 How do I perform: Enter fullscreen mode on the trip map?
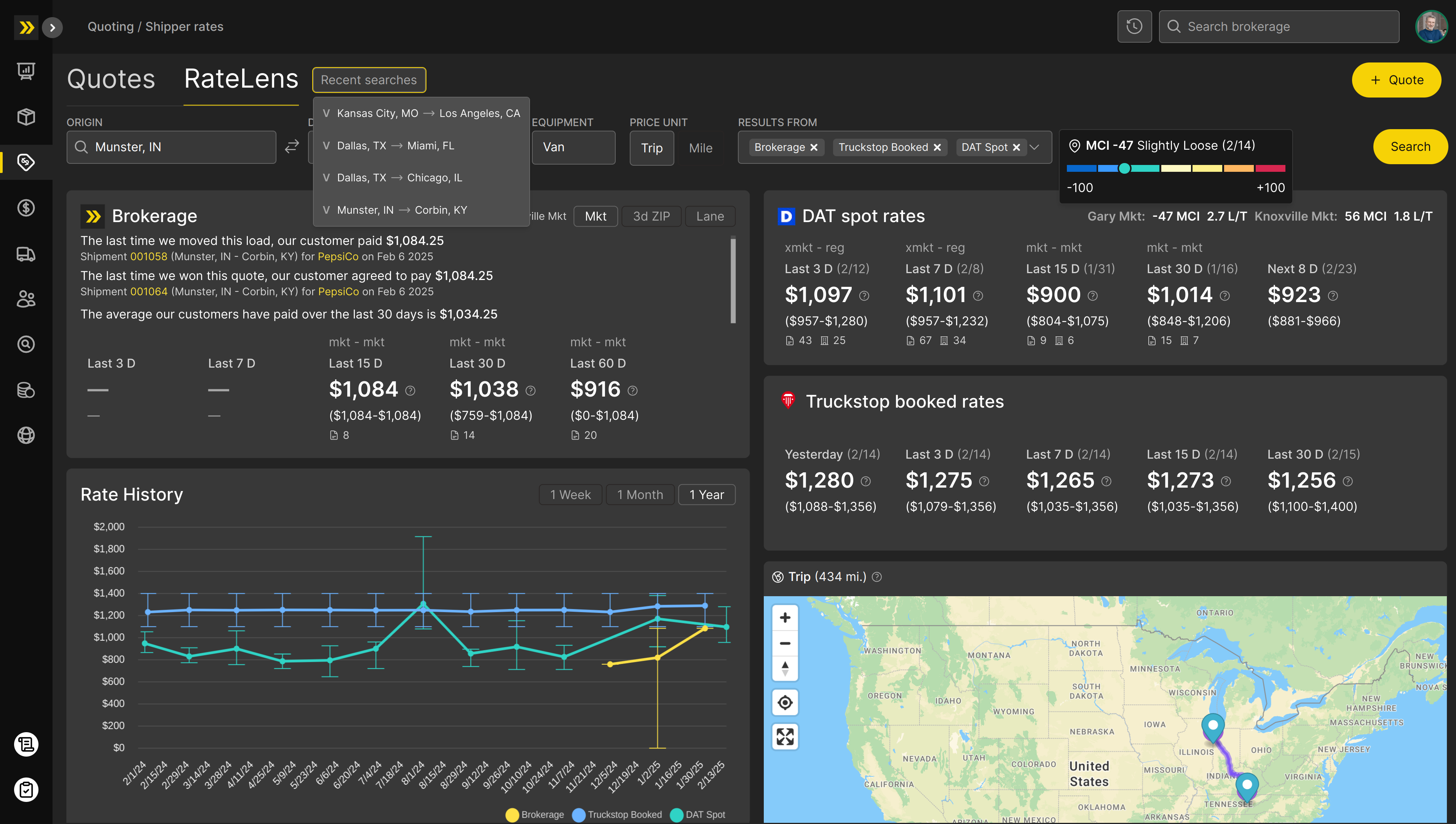click(785, 736)
